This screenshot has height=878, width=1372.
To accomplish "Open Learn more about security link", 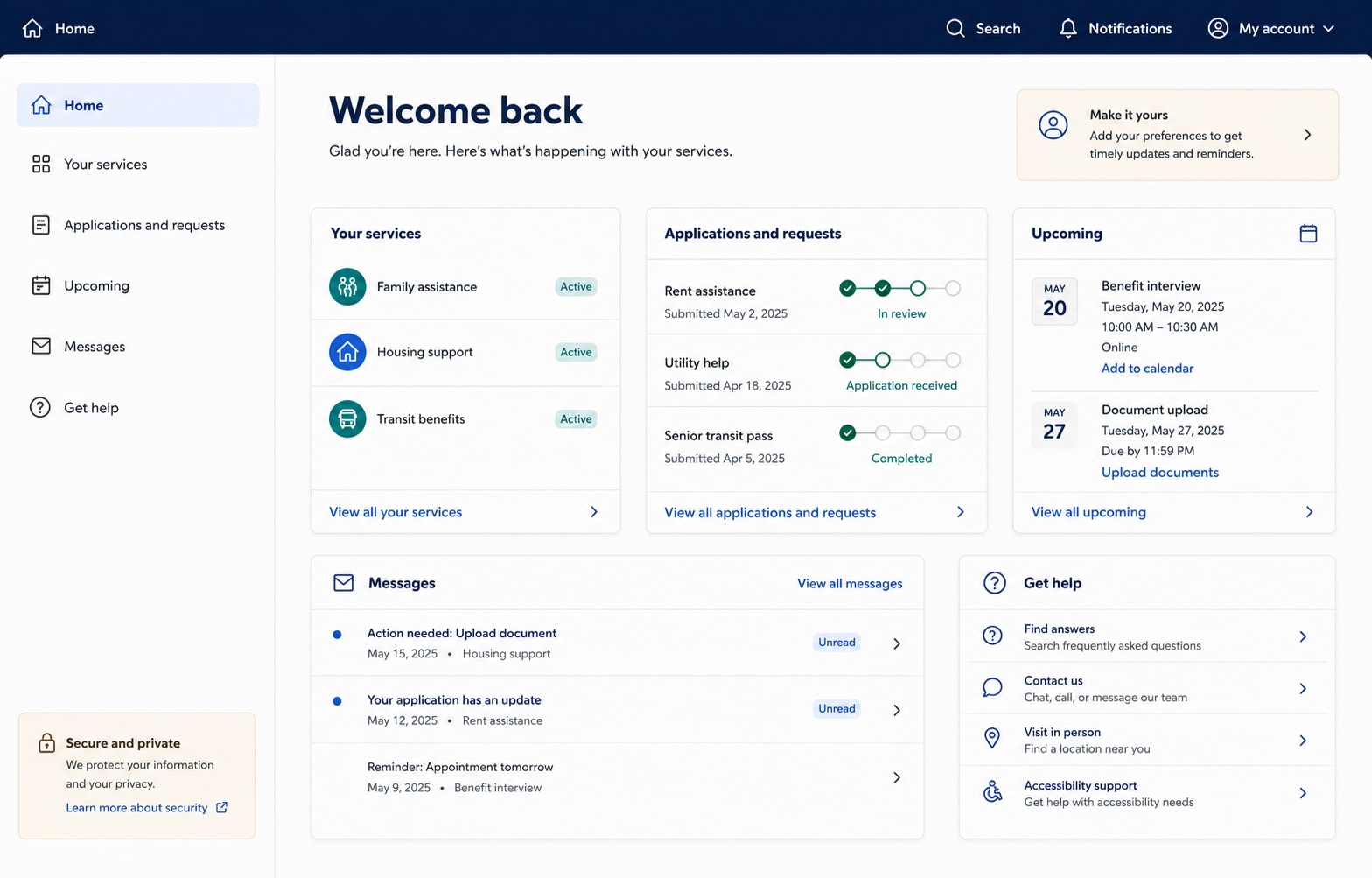I will click(146, 808).
